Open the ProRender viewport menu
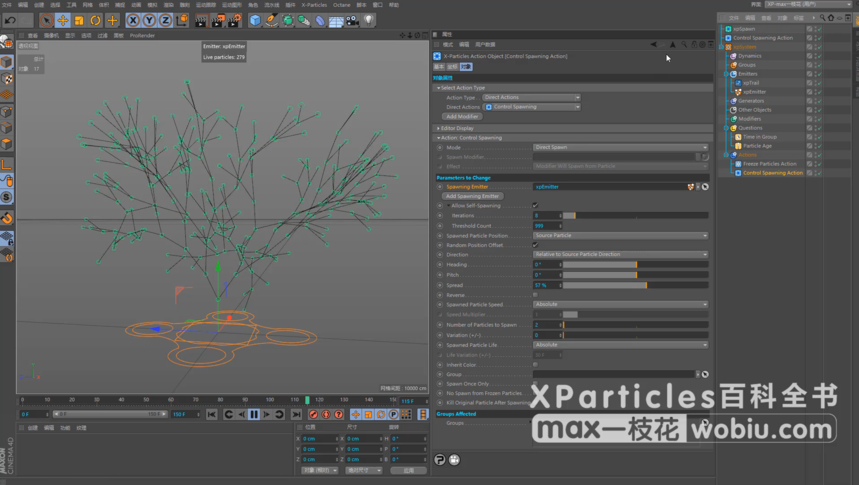Screen dimensions: 859x485 click(x=142, y=36)
